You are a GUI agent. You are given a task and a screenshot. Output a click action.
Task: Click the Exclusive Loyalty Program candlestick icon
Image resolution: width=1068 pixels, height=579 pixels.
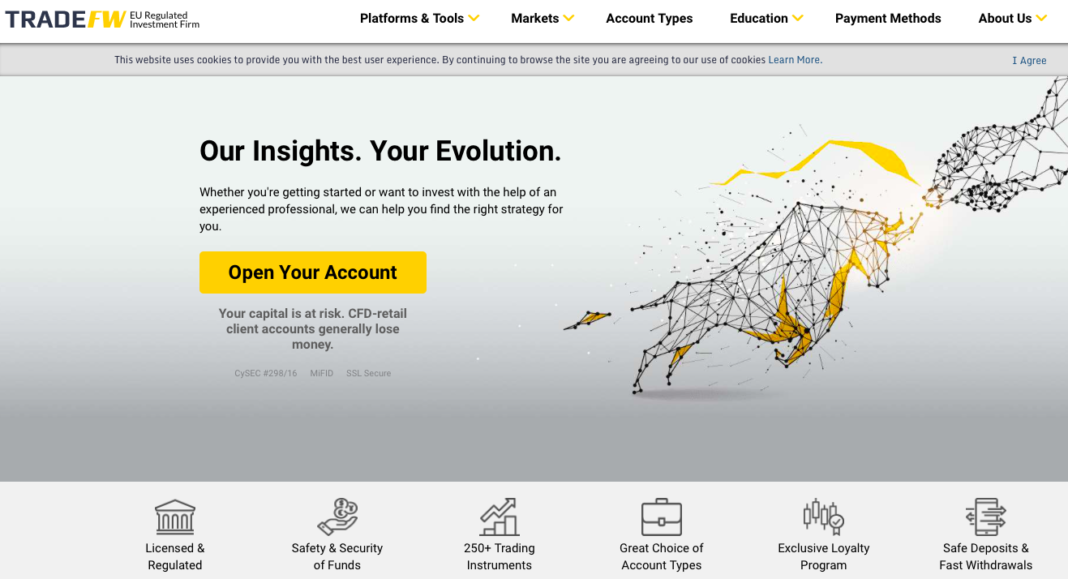pos(823,517)
